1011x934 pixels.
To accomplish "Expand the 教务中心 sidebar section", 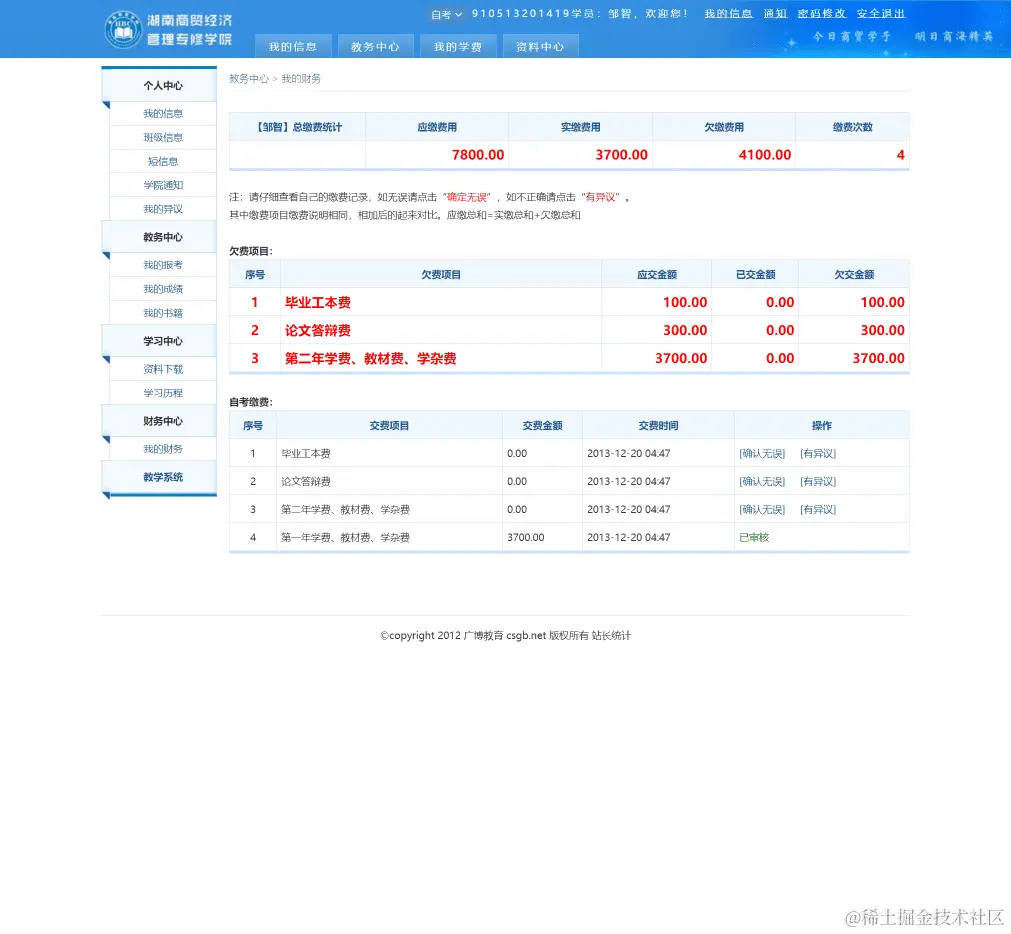I will click(159, 237).
